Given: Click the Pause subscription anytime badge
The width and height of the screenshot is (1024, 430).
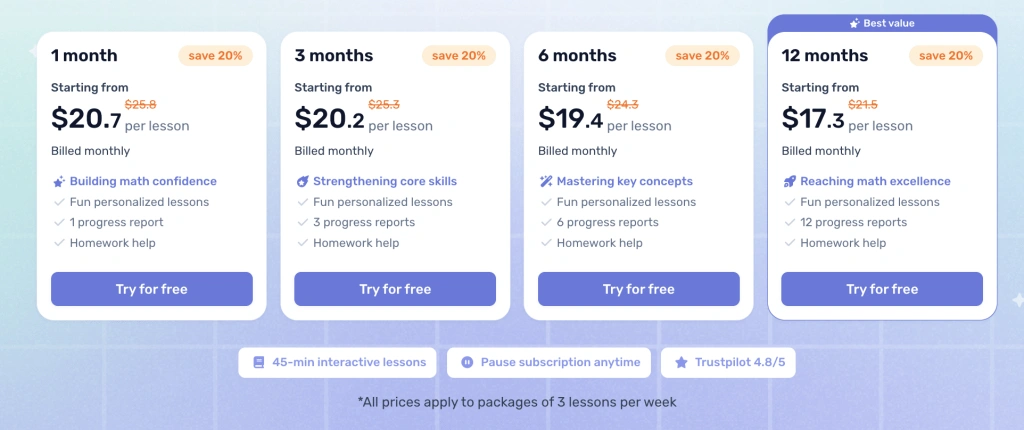Looking at the screenshot, I should (549, 362).
